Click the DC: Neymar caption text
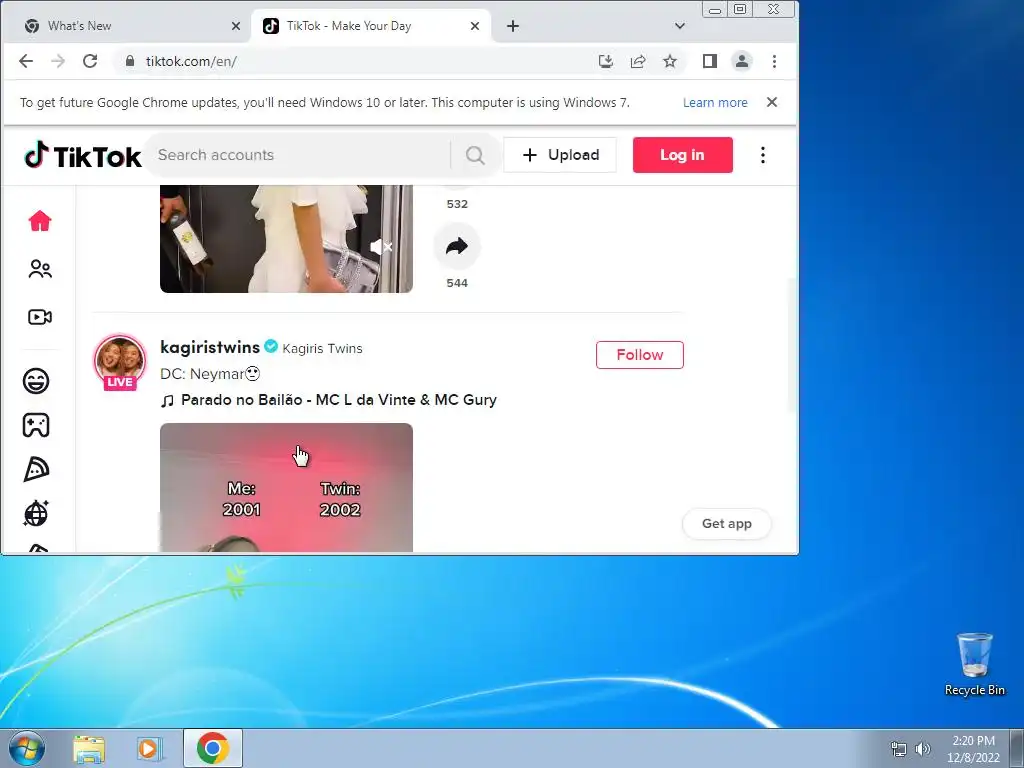 [210, 374]
